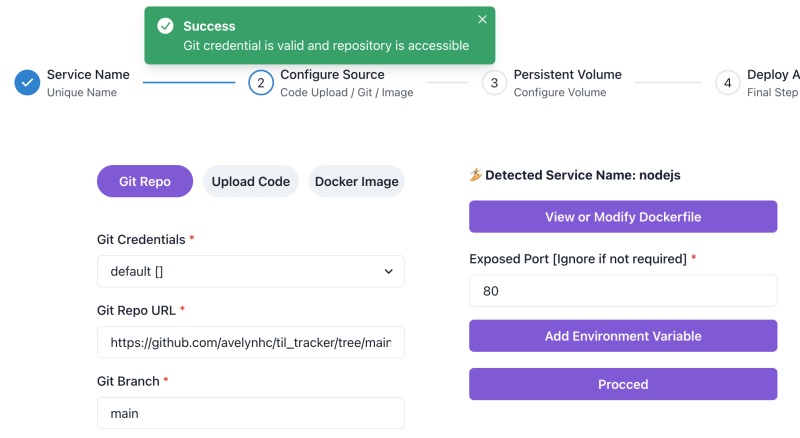Focus the Exposed Port input field
Image resolution: width=800 pixels, height=438 pixels.
pyautogui.click(x=623, y=290)
